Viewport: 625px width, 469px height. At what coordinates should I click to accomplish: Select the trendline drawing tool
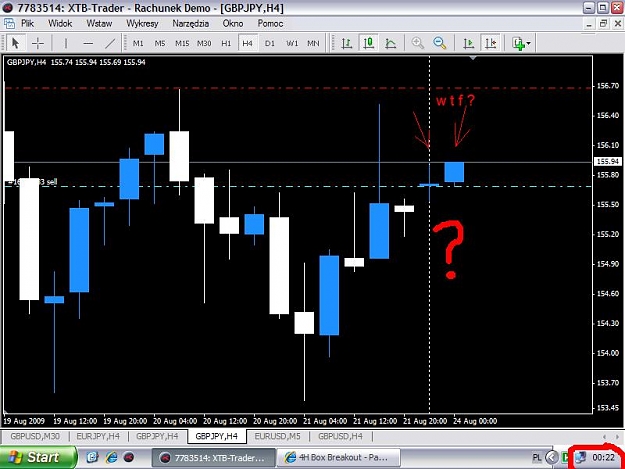pyautogui.click(x=110, y=43)
